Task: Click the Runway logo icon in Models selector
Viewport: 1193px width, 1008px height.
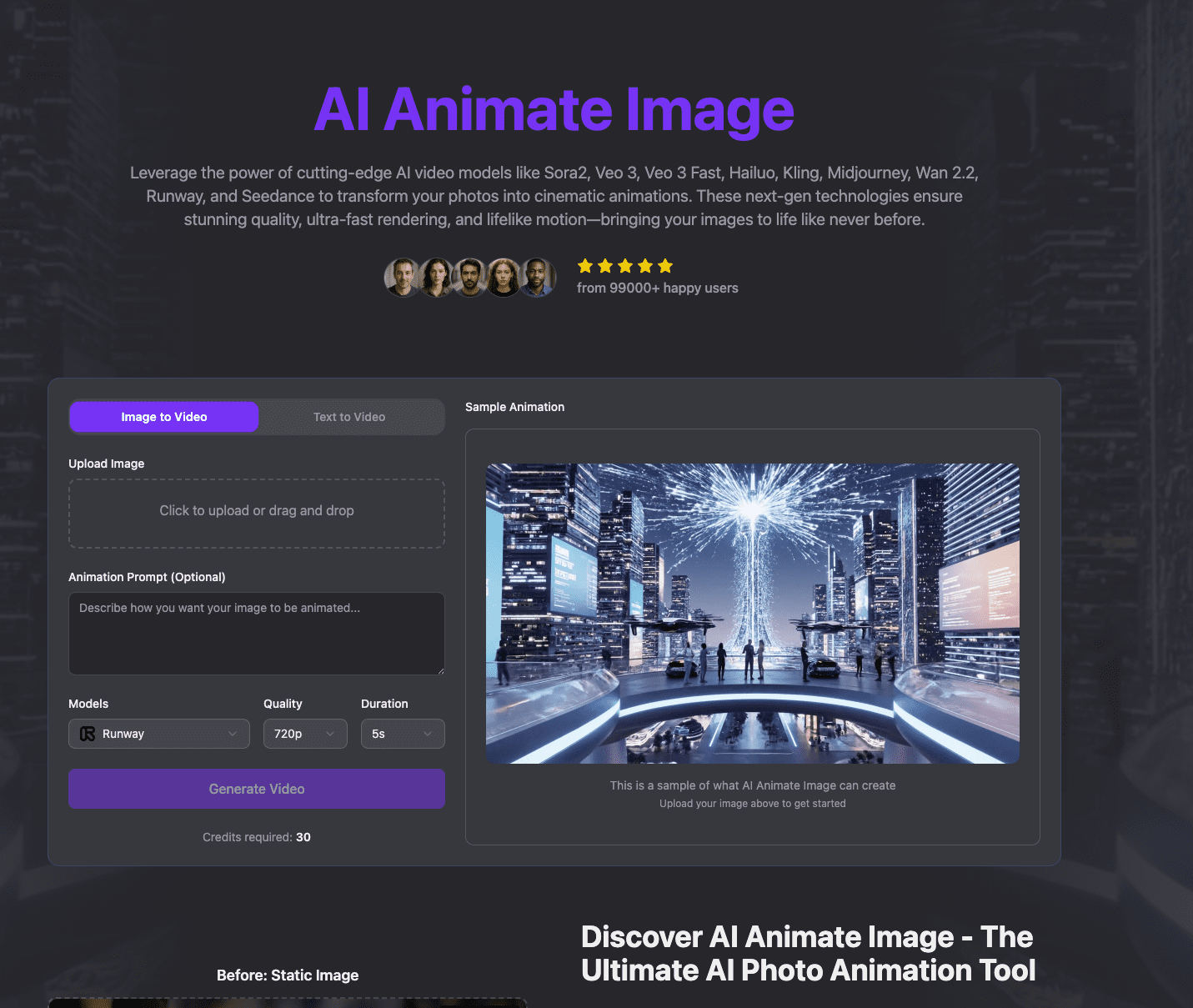Action: 88,734
